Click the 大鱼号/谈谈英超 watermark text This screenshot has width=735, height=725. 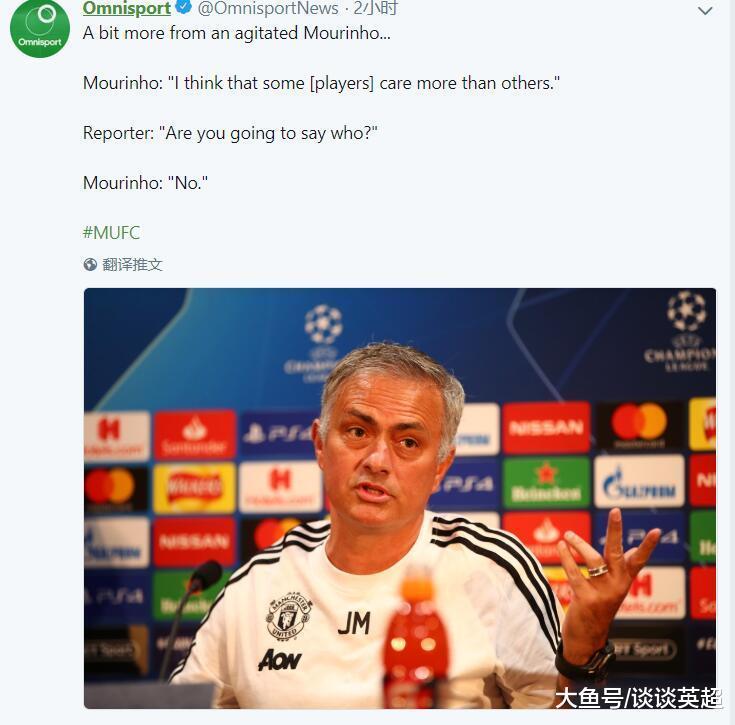point(638,698)
